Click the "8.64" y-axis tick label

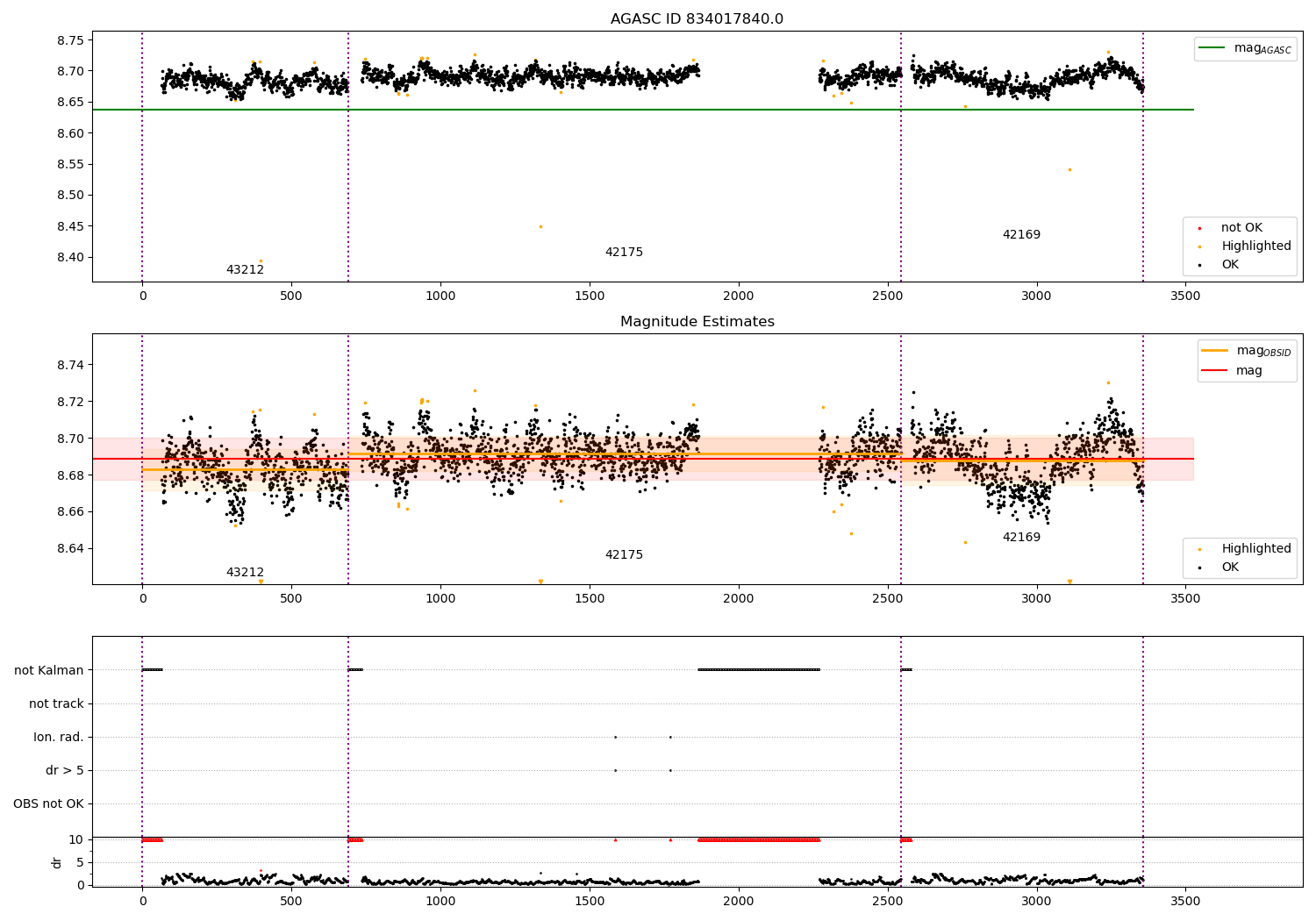click(70, 549)
